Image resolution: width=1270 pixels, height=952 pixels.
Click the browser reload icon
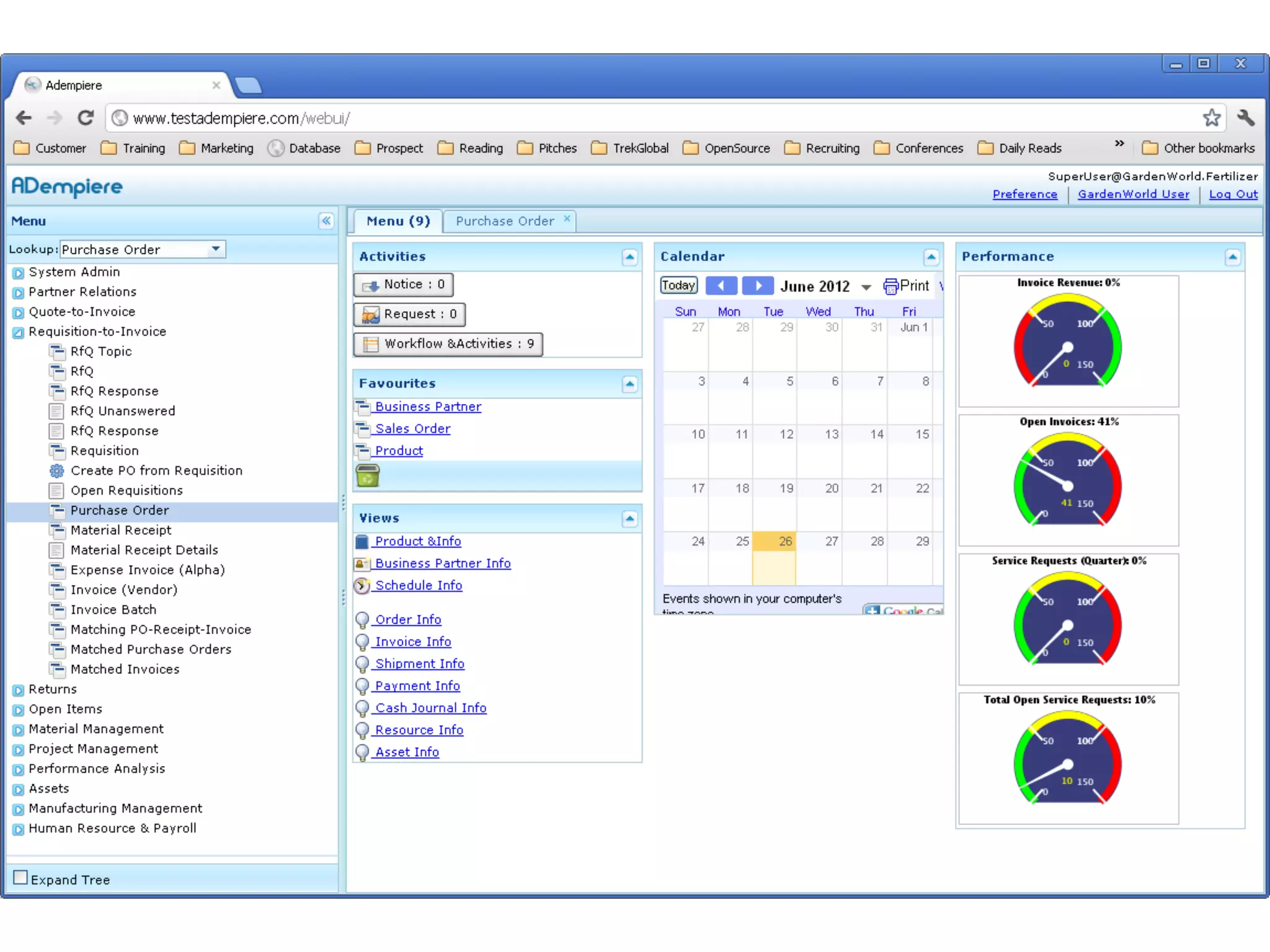coord(86,118)
